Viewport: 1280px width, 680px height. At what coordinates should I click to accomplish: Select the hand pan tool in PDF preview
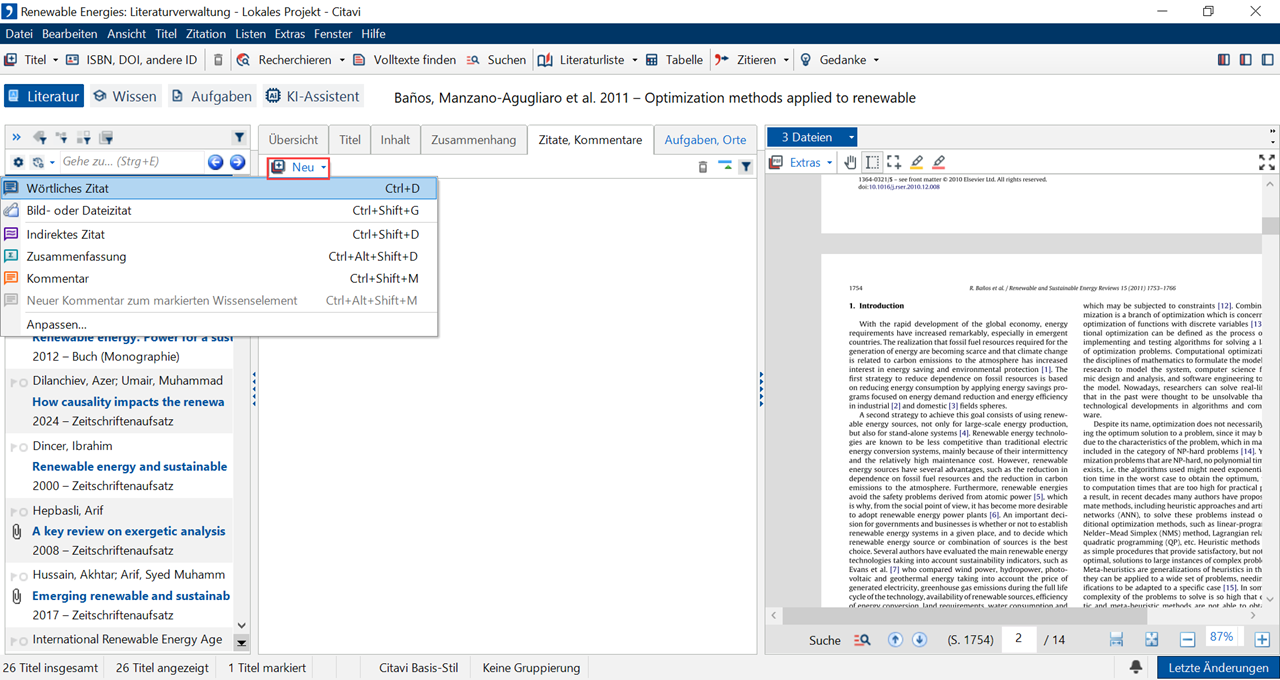coord(851,162)
